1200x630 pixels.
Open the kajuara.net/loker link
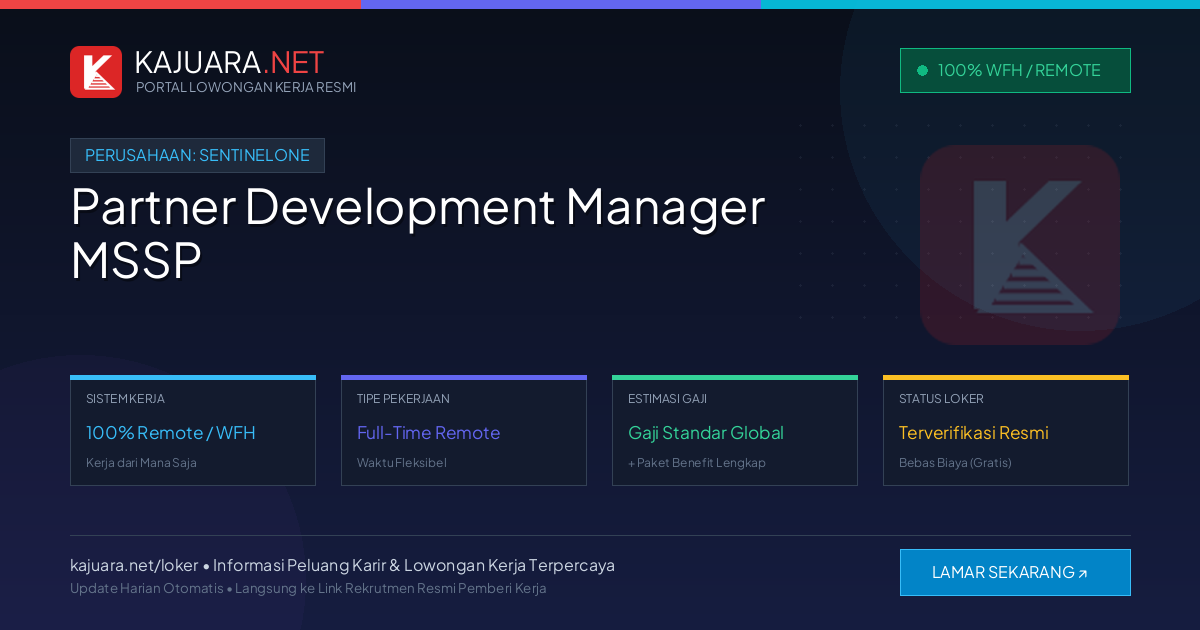point(134,565)
